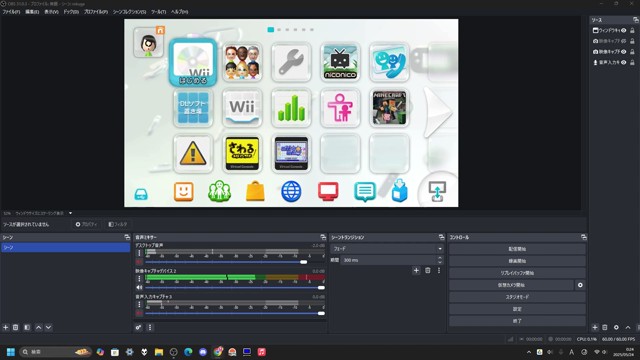
Task: Open the Windows Start menu
Action: pos(11,352)
